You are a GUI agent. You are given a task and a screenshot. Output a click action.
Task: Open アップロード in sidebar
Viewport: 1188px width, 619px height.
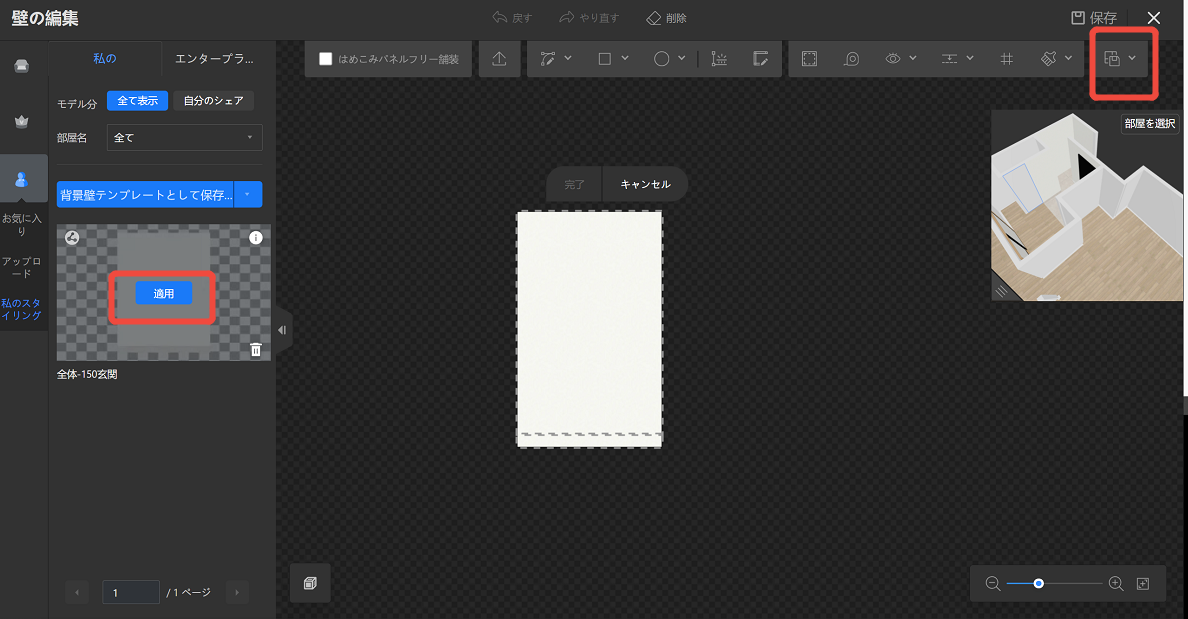tap(22, 267)
